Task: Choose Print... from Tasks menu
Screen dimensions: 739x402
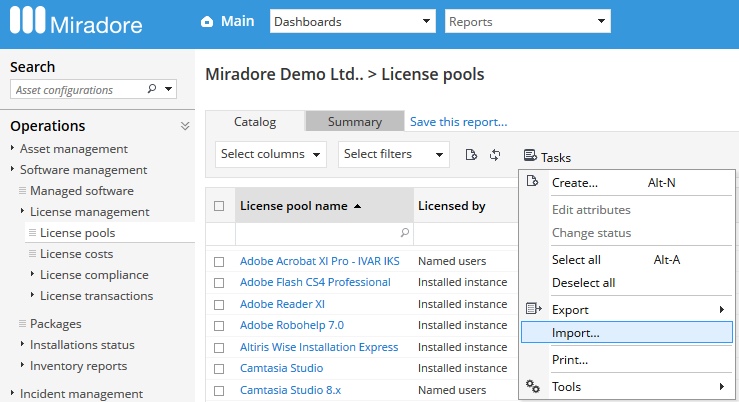Action: point(570,360)
